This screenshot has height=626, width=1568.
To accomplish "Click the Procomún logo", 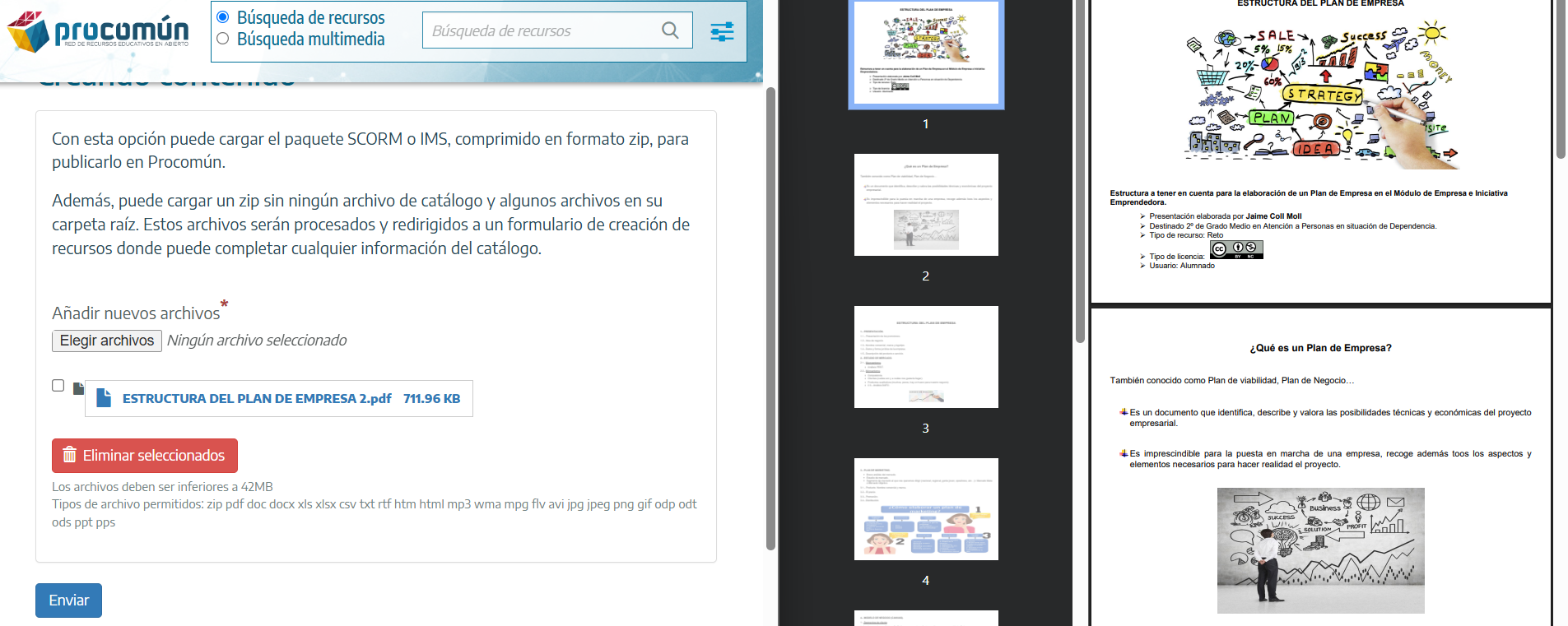I will [98, 31].
